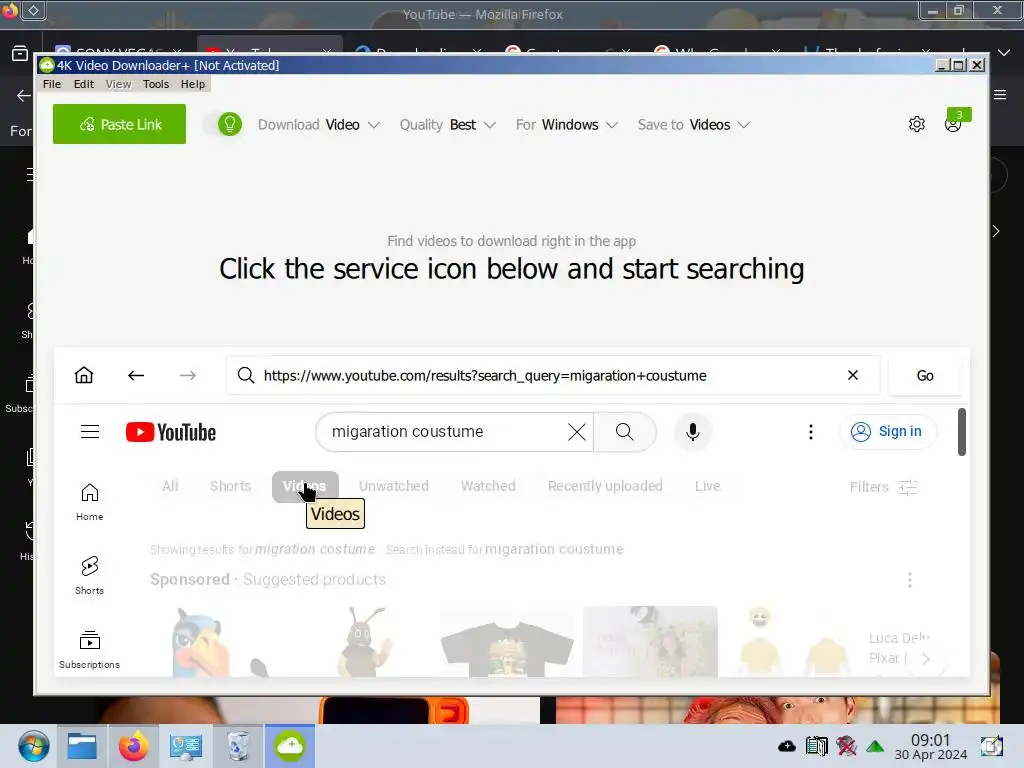
Task: Open the View menu
Action: pyautogui.click(x=118, y=84)
